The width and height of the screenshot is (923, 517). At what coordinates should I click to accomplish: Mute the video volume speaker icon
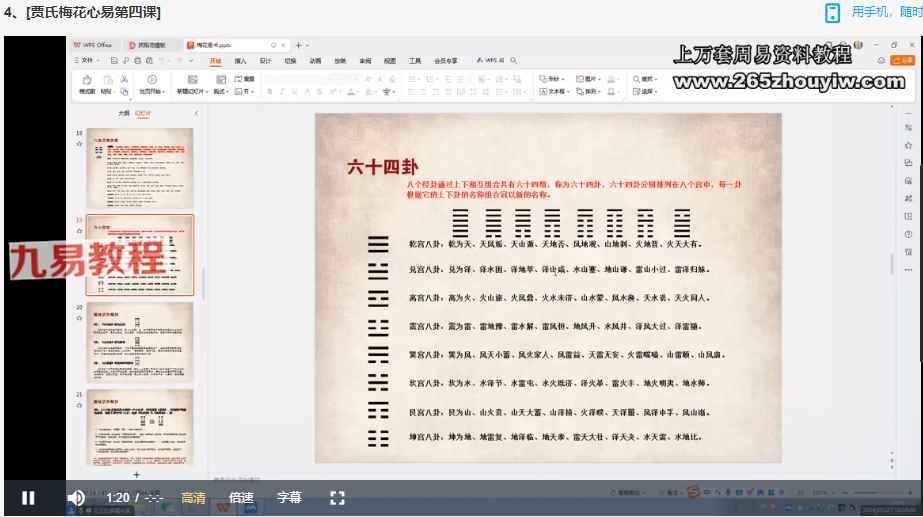coord(76,497)
